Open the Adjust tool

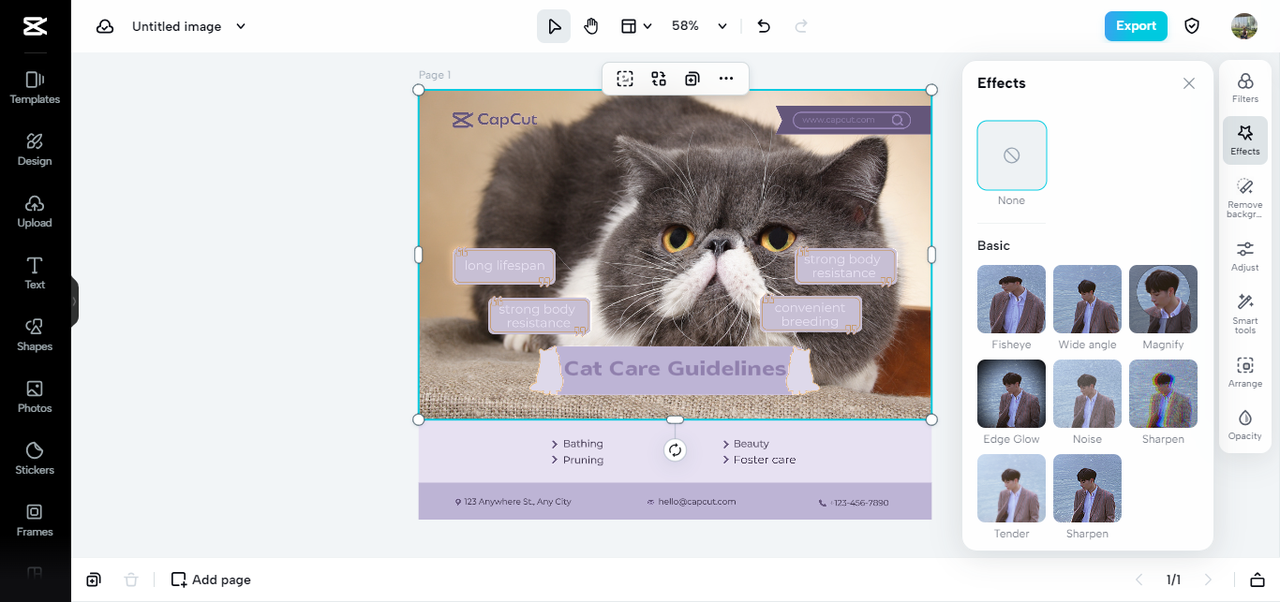1245,256
